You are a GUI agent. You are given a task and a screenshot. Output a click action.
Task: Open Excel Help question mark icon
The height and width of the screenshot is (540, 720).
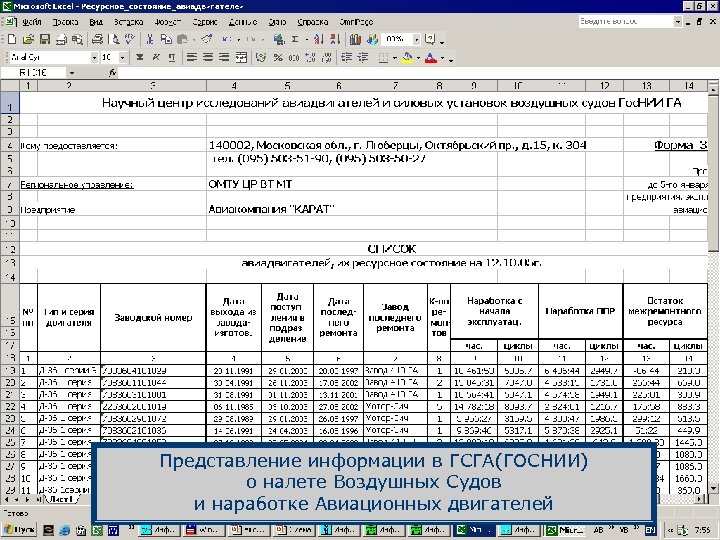point(430,39)
